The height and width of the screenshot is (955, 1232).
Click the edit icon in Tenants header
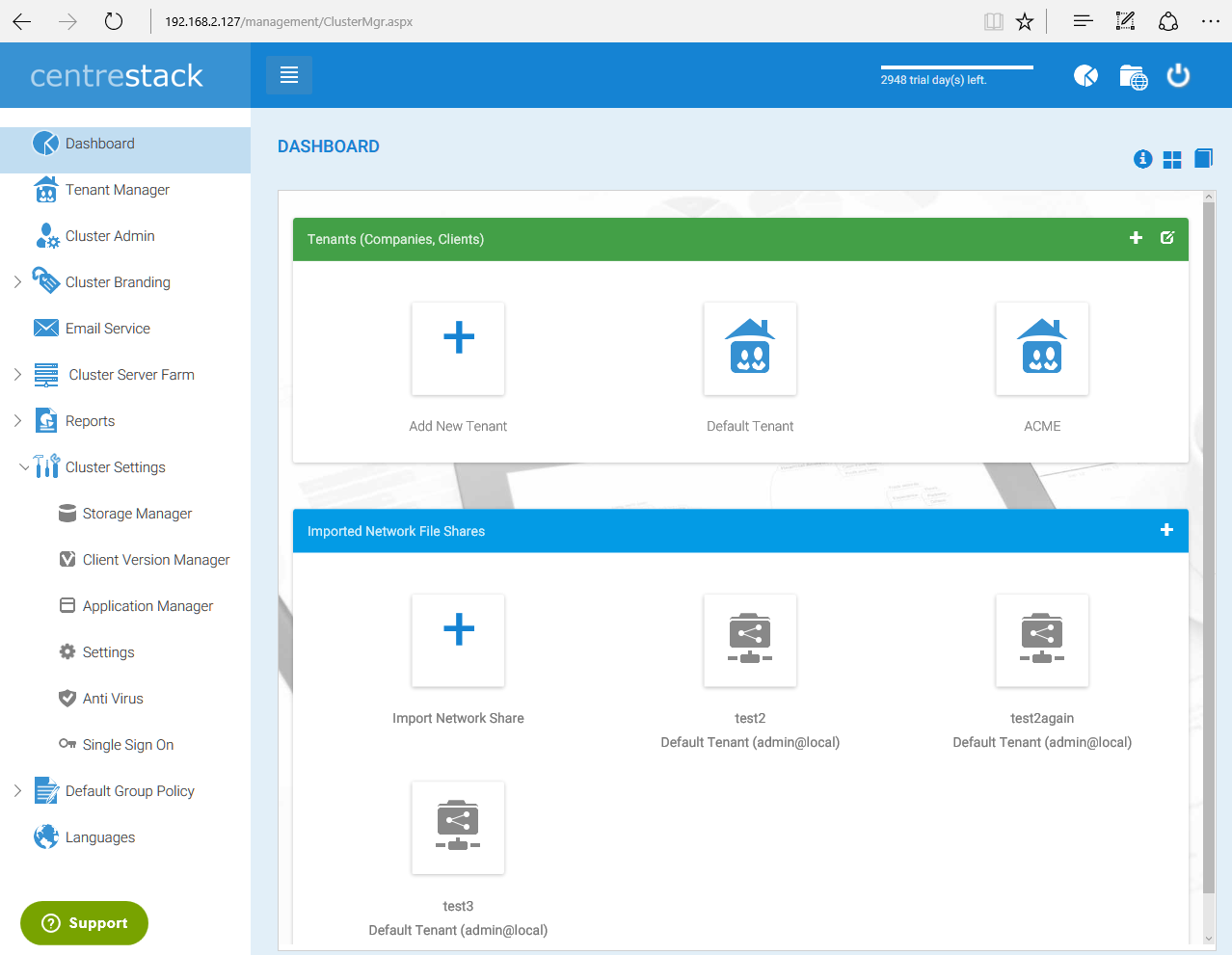1166,238
